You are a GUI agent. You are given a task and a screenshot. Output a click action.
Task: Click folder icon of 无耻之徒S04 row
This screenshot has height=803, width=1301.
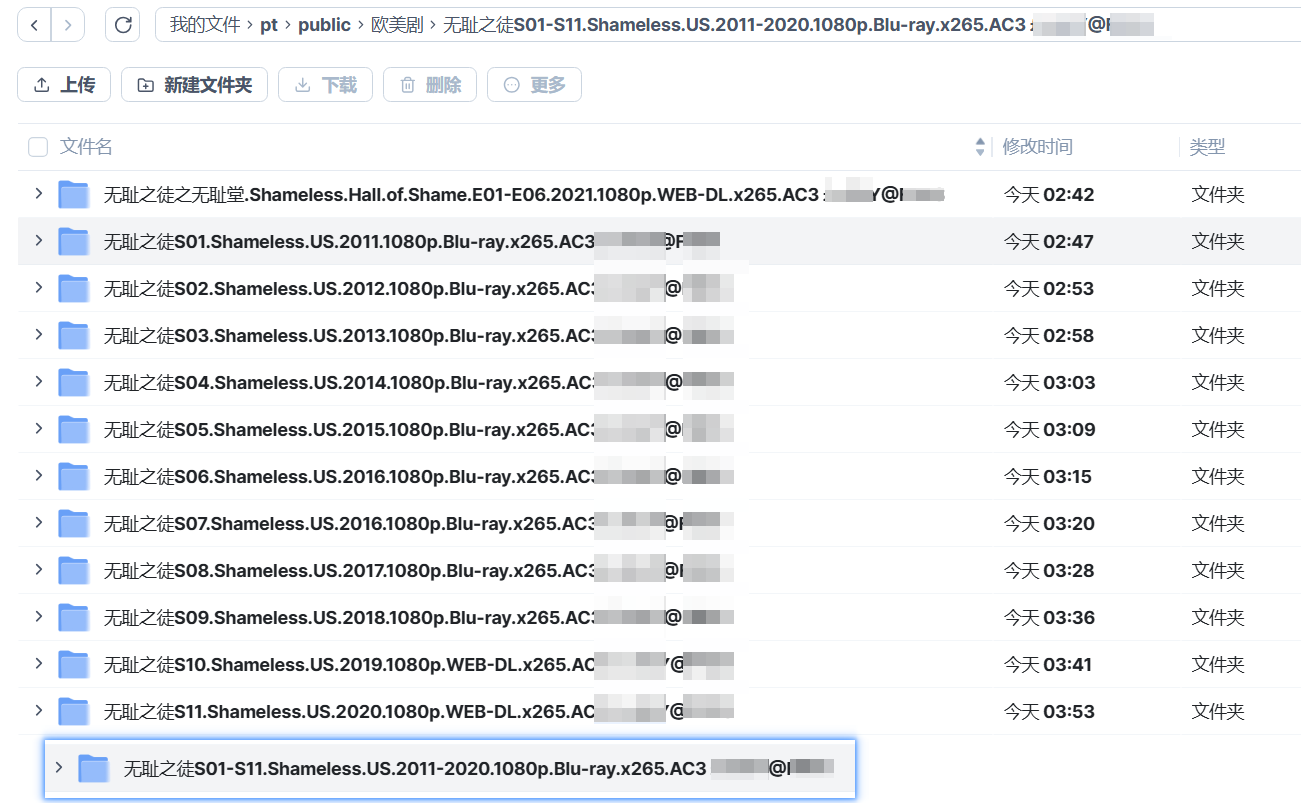[74, 382]
